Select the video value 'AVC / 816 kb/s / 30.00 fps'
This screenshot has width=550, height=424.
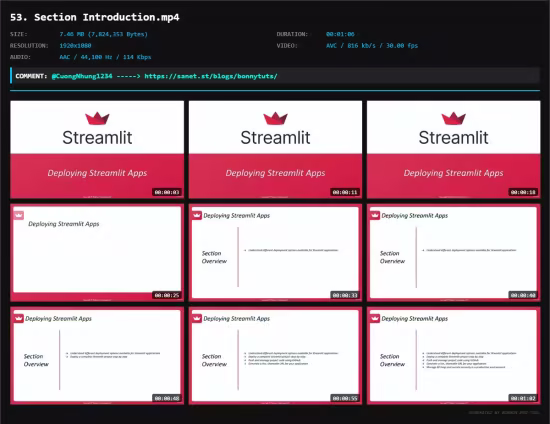tap(372, 46)
